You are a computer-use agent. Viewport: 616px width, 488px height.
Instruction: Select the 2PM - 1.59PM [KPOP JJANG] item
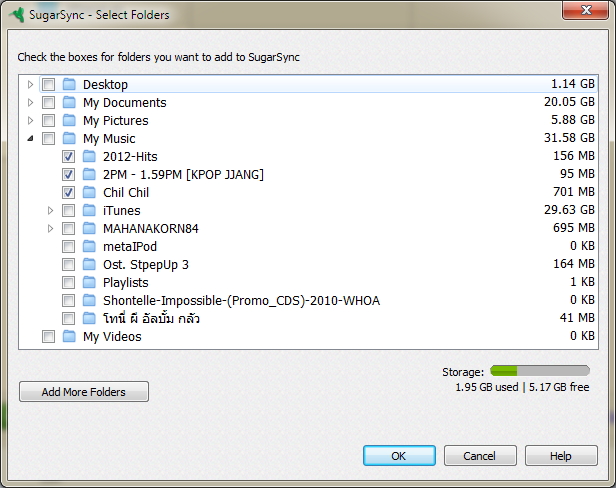click(x=183, y=175)
